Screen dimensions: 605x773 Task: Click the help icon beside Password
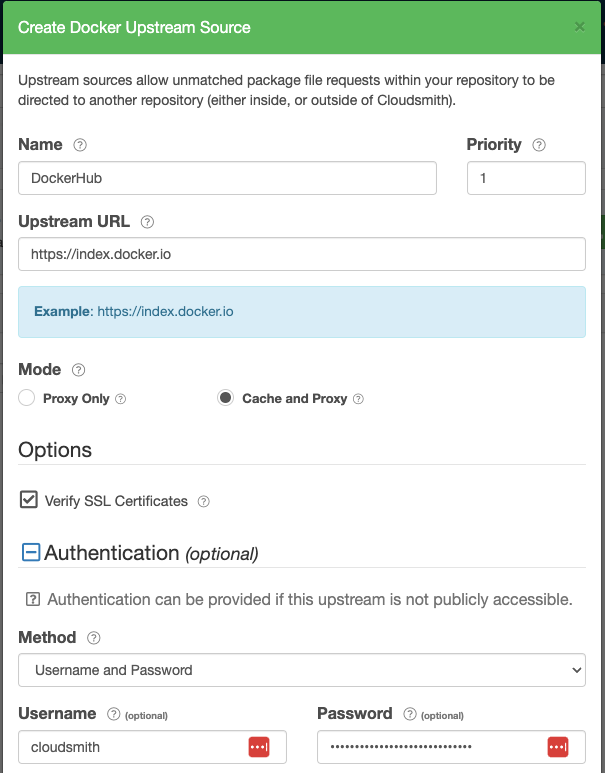pos(410,714)
